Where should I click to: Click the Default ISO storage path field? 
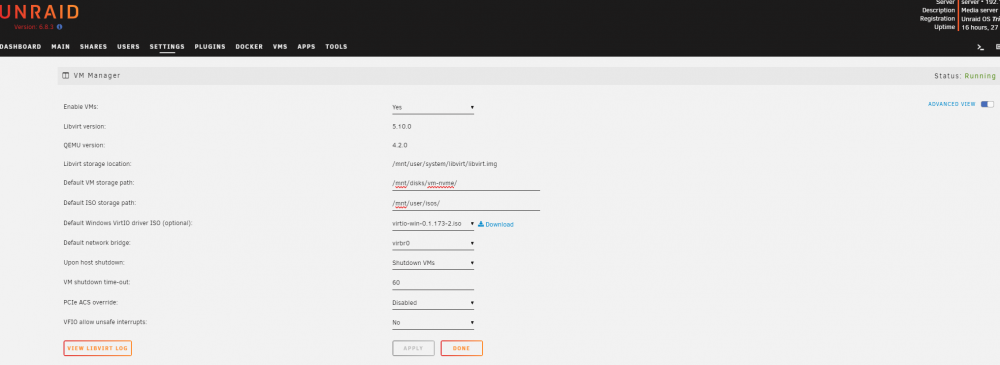(466, 204)
